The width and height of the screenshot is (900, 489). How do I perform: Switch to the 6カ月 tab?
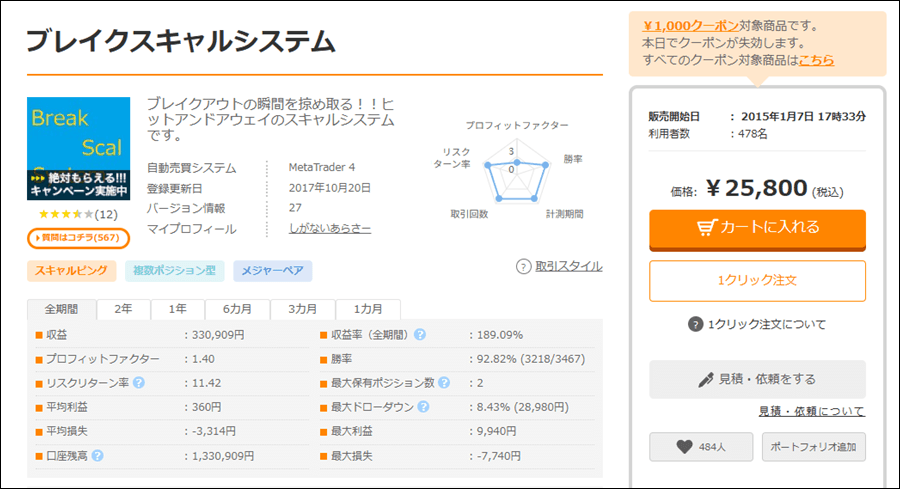tap(237, 309)
